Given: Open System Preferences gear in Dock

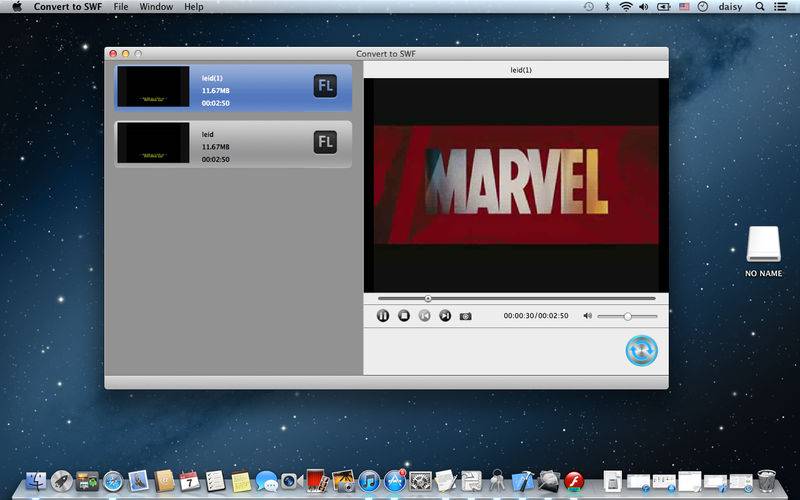Looking at the screenshot, I should [x=420, y=481].
